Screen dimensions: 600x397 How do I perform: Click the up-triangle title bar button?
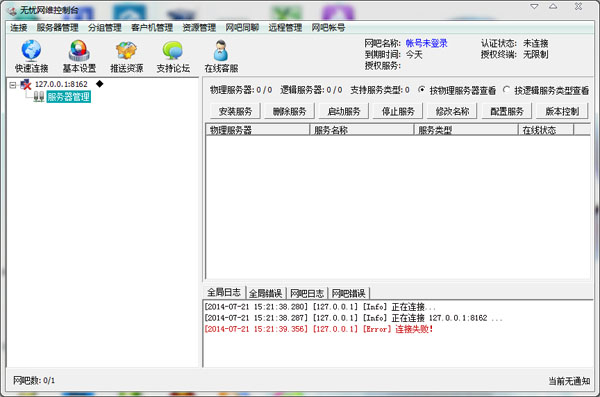click(x=553, y=7)
